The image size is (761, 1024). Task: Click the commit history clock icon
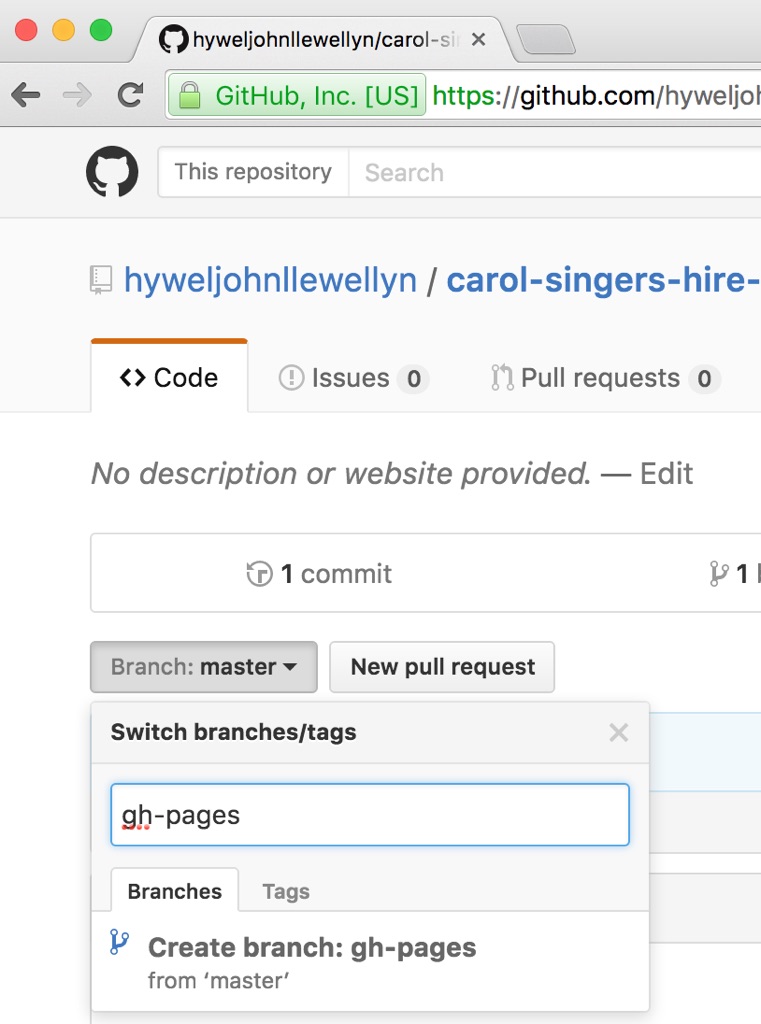pyautogui.click(x=259, y=574)
